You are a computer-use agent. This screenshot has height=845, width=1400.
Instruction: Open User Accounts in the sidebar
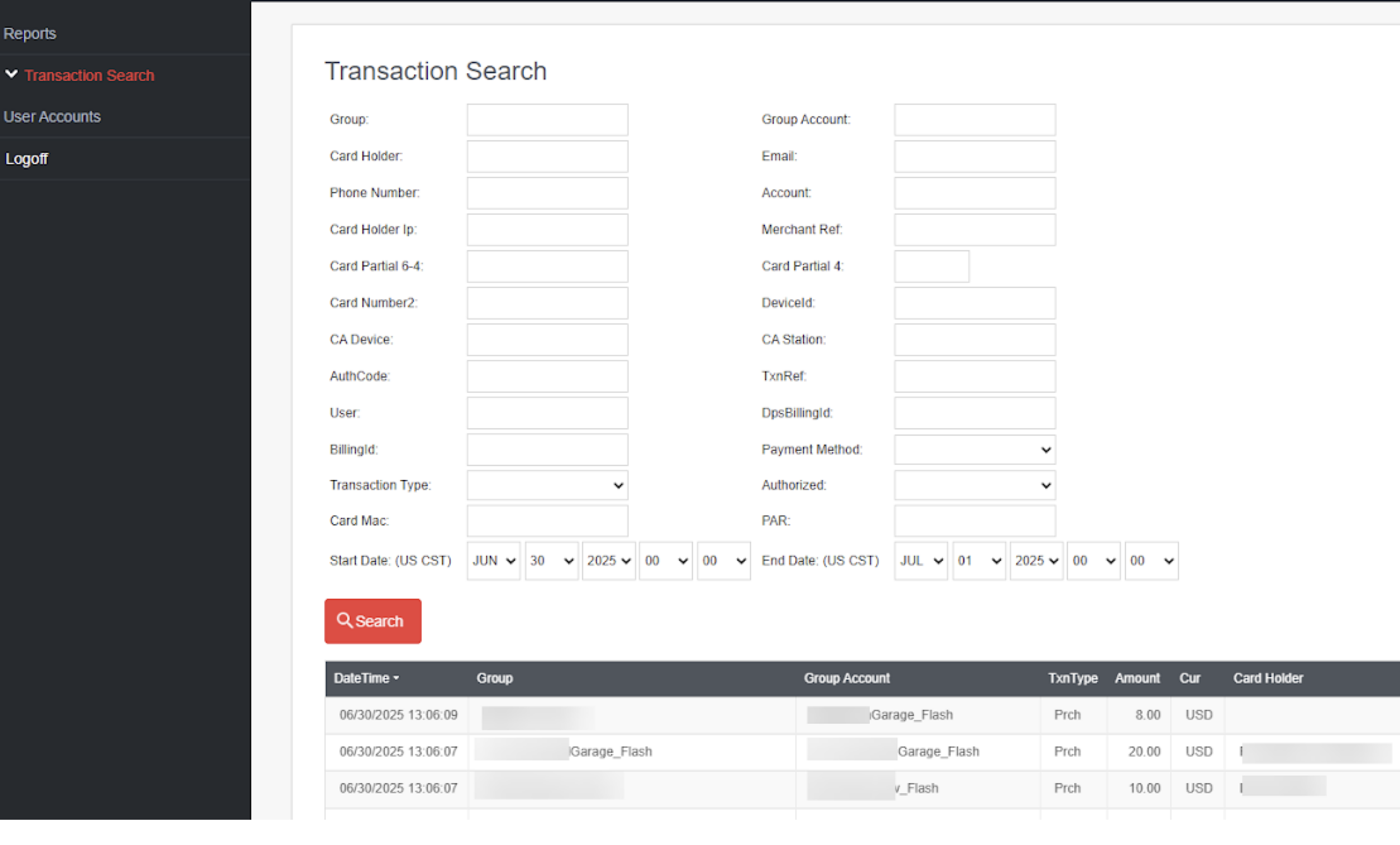(52, 117)
